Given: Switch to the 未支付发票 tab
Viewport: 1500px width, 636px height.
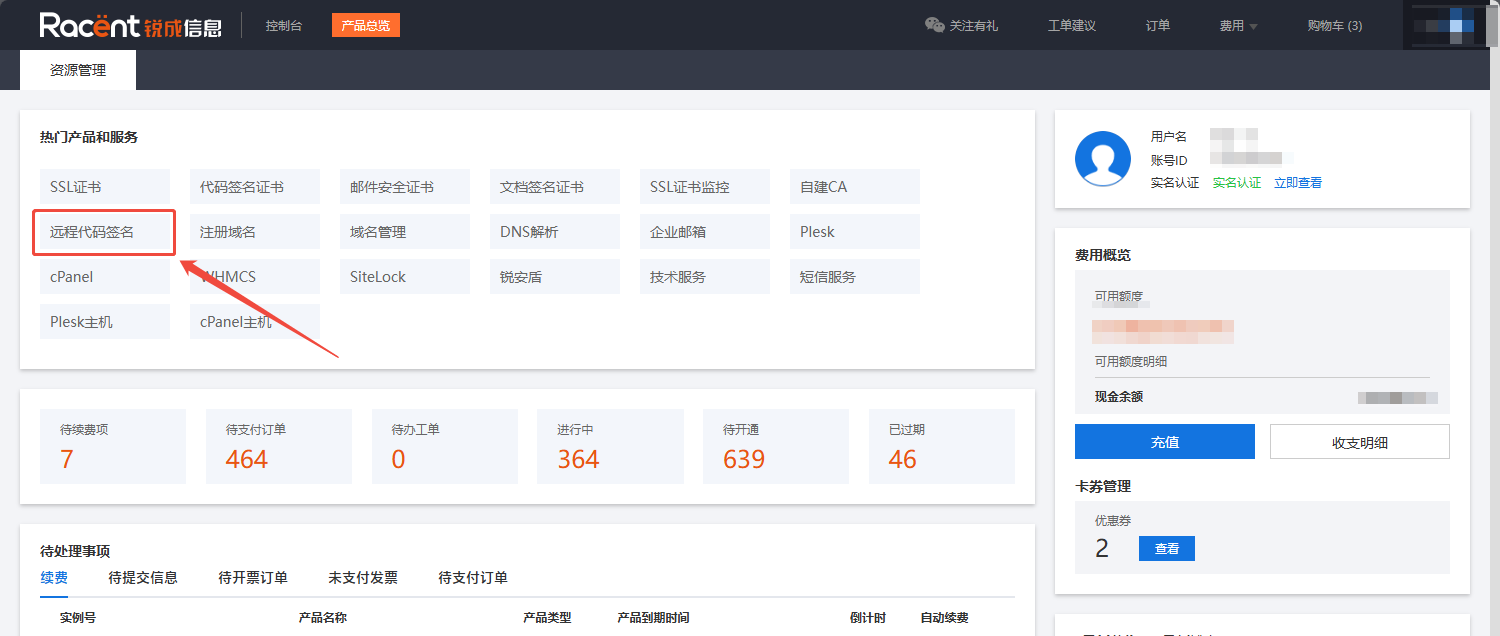Looking at the screenshot, I should [363, 578].
